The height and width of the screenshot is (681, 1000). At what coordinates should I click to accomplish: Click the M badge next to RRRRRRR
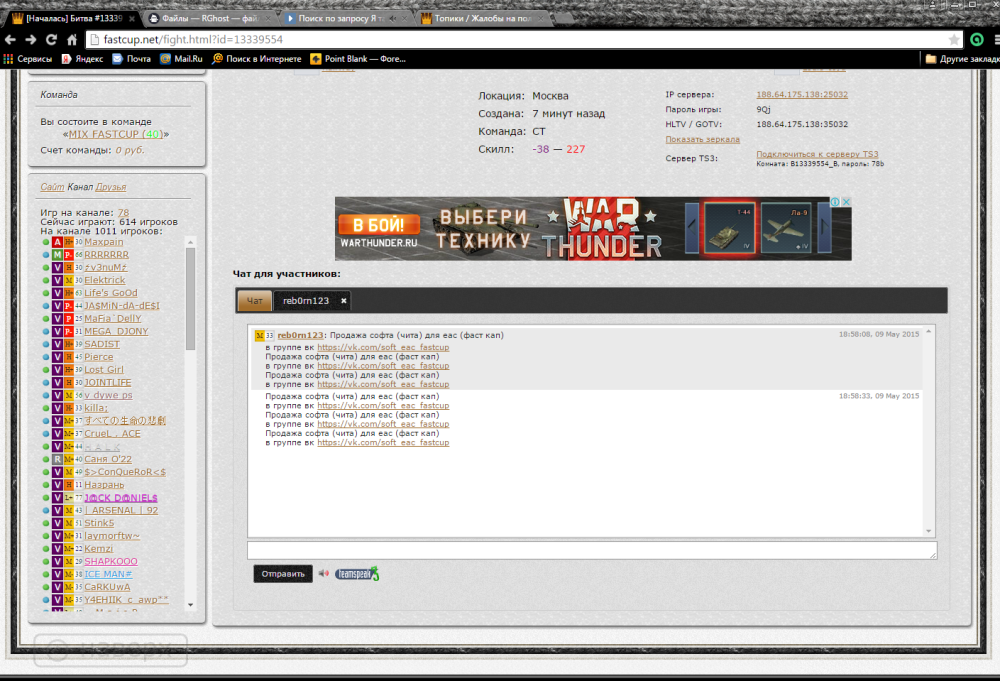tap(57, 254)
